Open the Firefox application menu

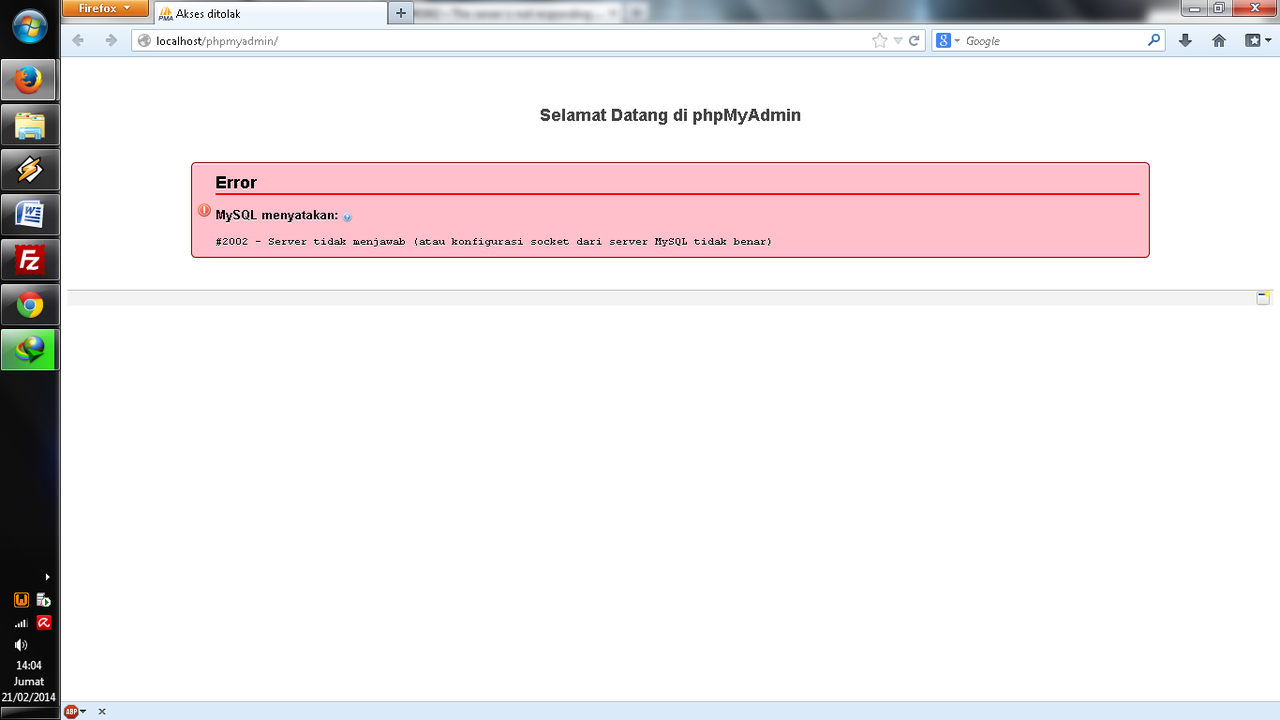pos(105,8)
